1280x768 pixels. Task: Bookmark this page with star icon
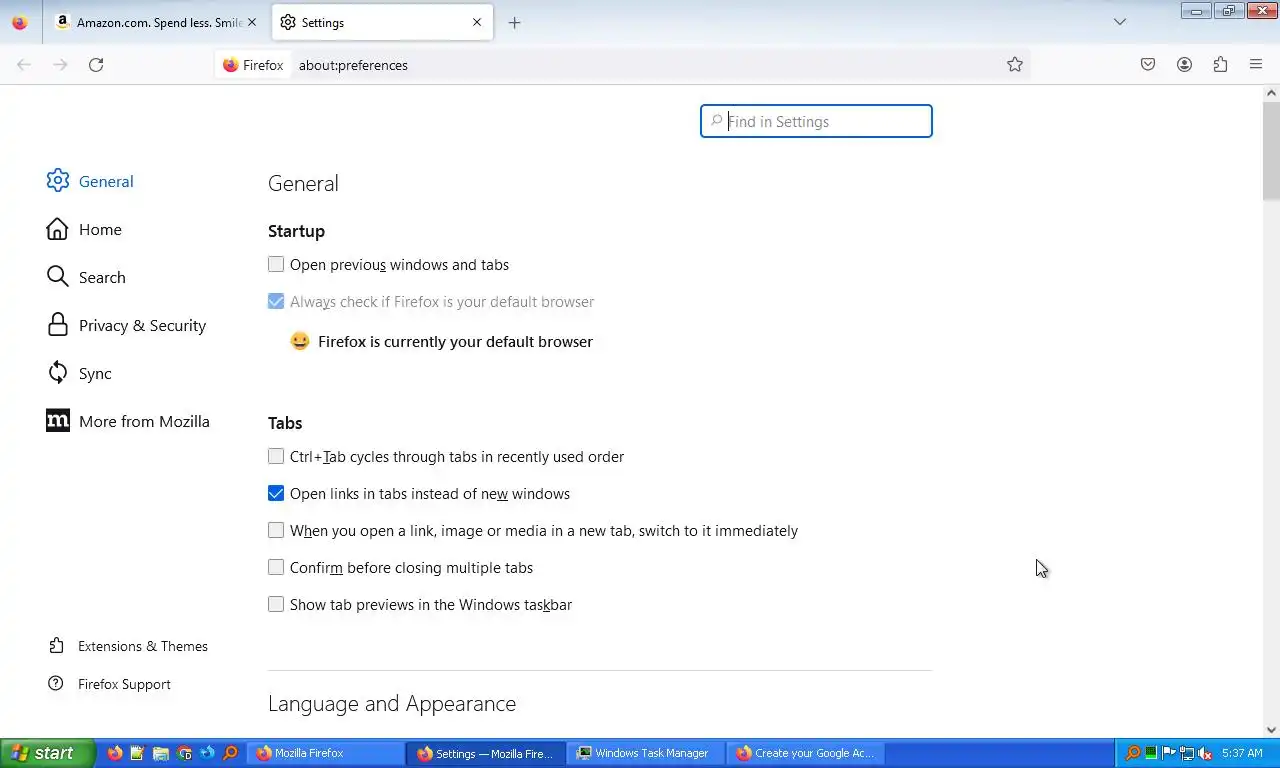[1015, 65]
